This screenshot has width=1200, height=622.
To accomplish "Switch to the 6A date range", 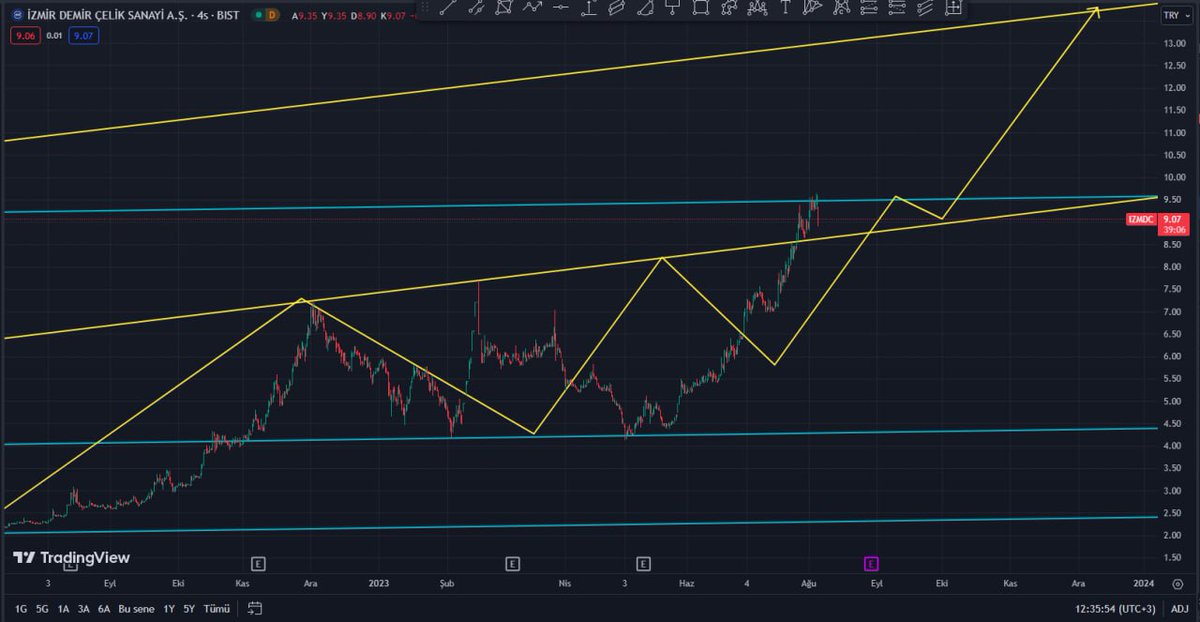I will (x=104, y=608).
